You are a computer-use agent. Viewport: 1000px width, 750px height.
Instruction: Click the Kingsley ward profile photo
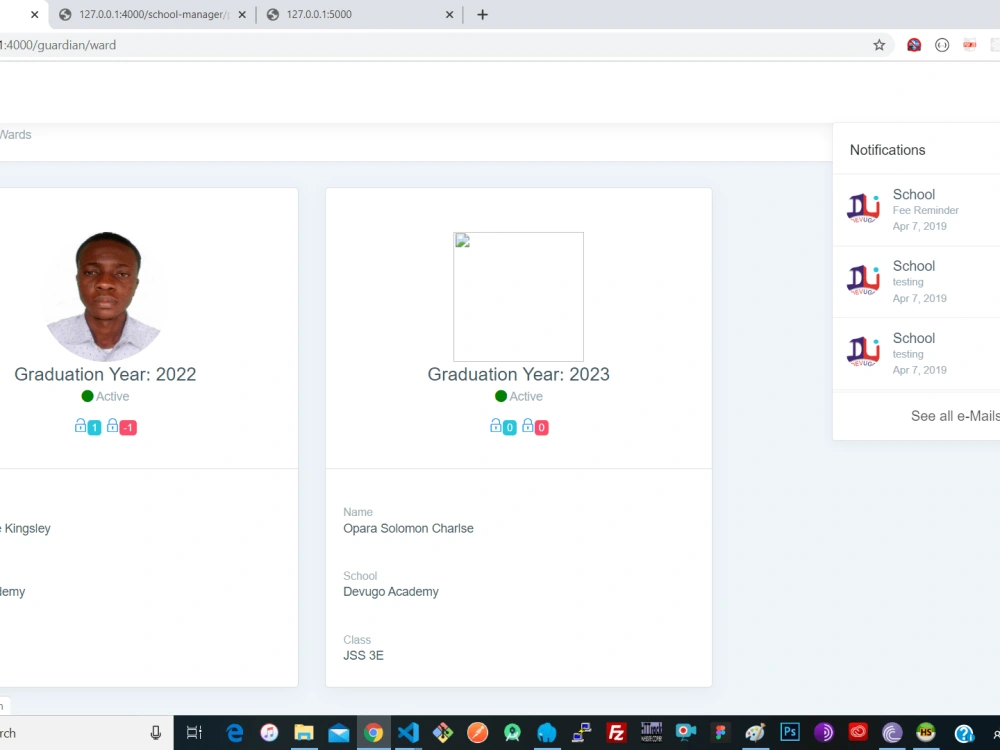105,297
